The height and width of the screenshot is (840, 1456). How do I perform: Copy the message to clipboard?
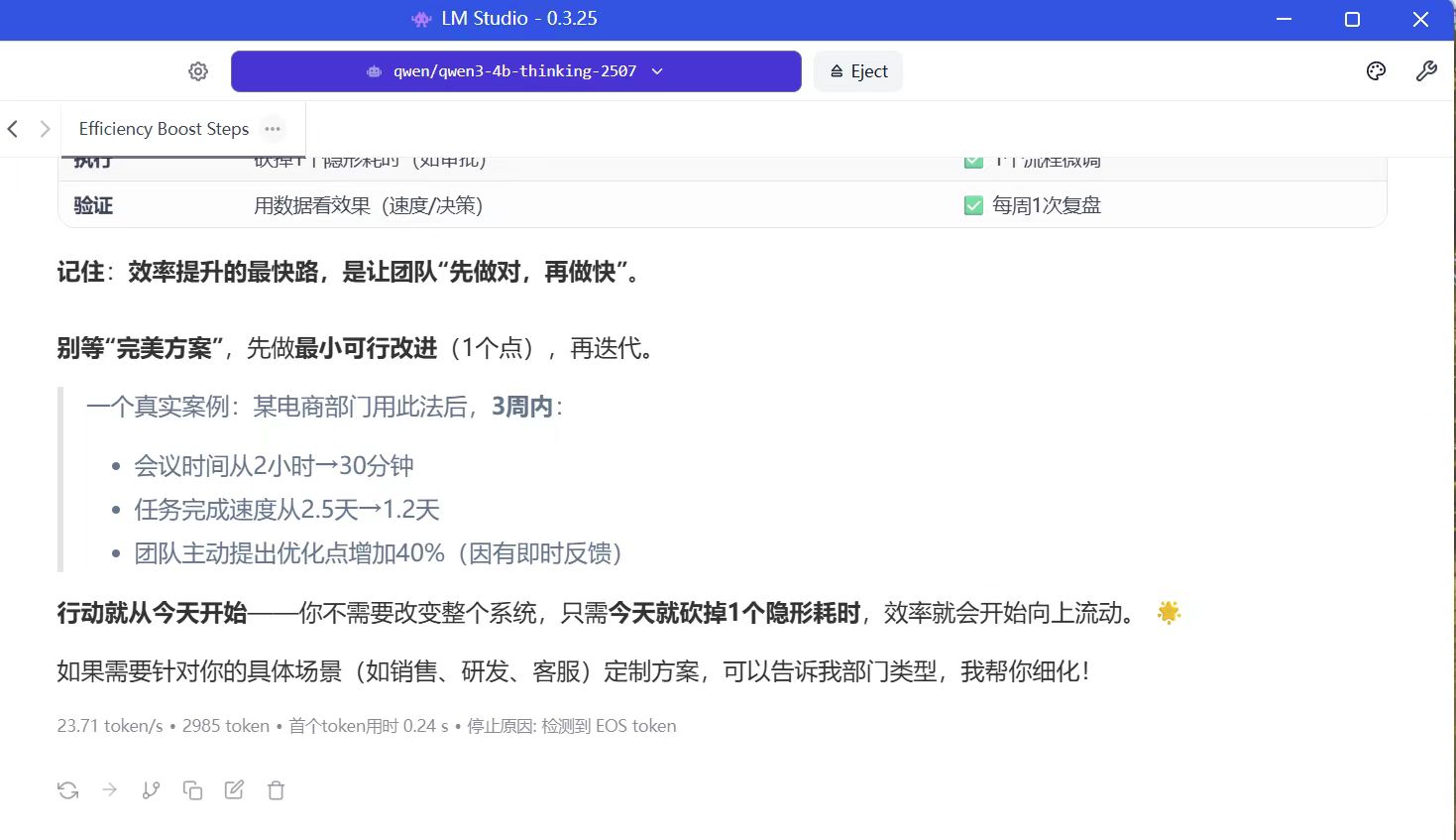point(192,790)
